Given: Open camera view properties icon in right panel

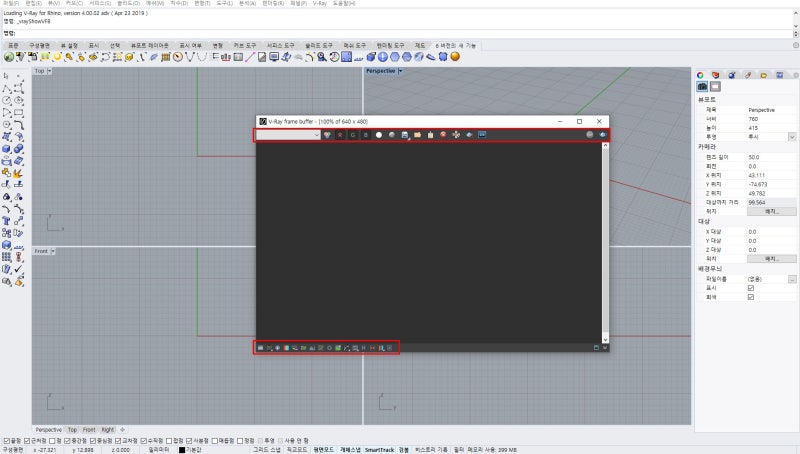Looking at the screenshot, I should coord(703,87).
